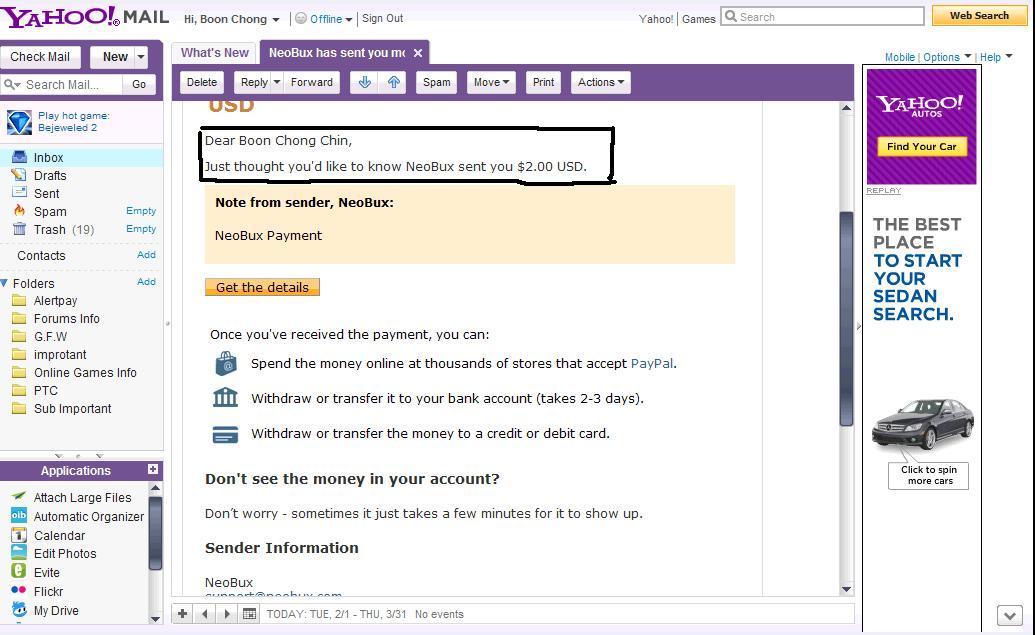Screen dimensions: 1035x635
Task: Click the Sub Important folder icon
Action: point(20,409)
